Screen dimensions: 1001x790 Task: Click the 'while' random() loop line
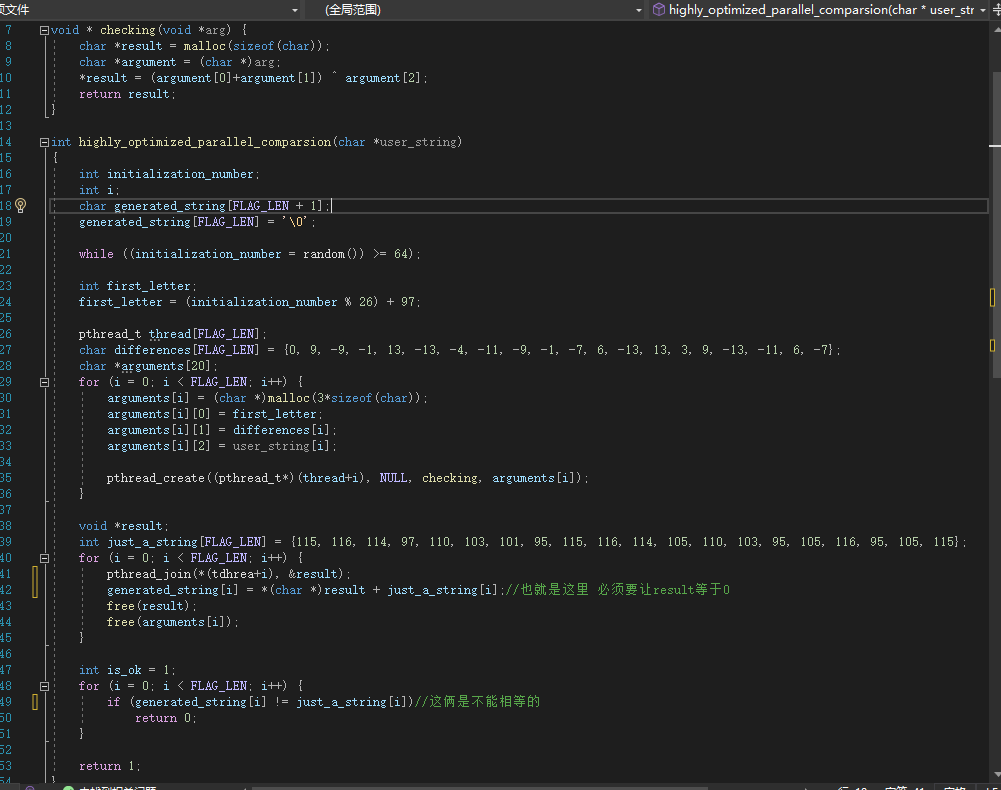click(x=250, y=254)
